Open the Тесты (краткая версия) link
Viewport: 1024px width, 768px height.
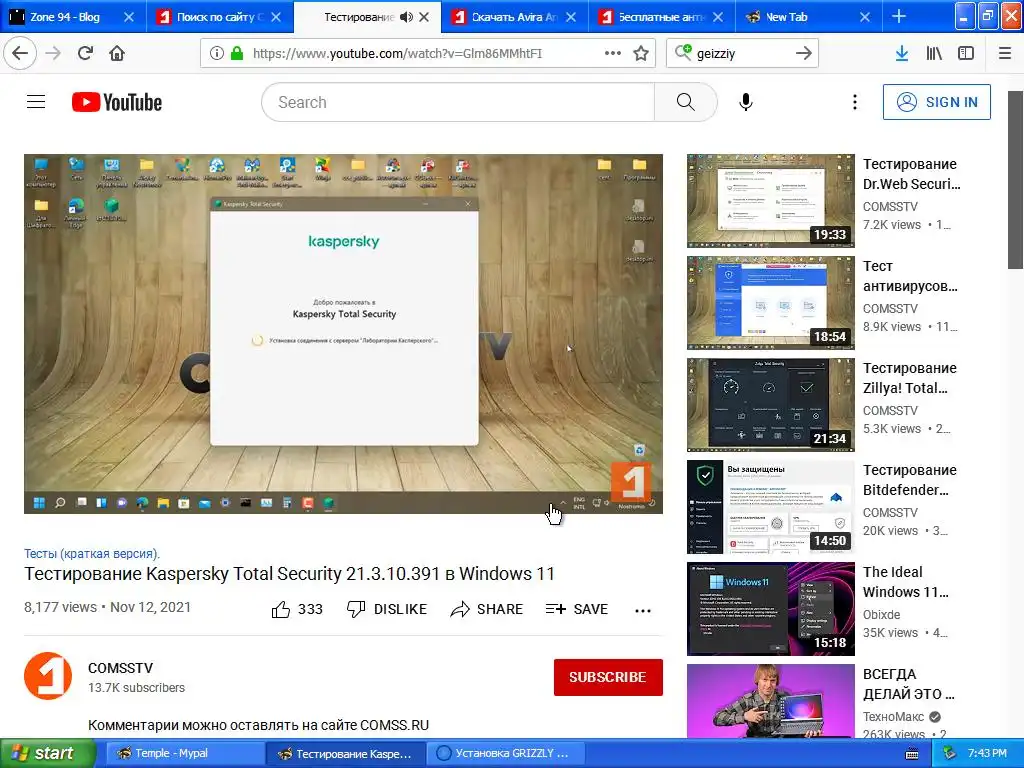(x=92, y=554)
